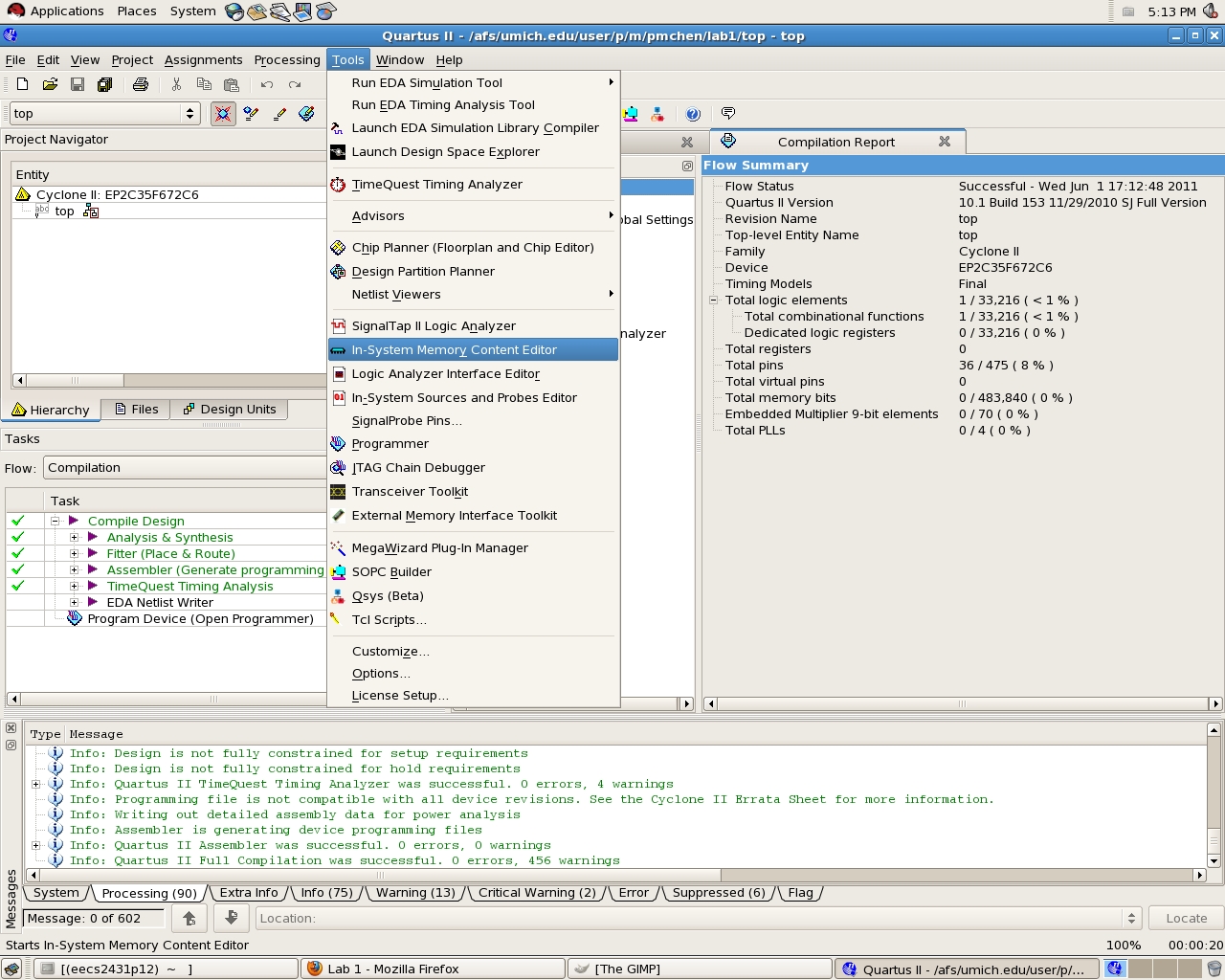Click the Location input field
Image resolution: width=1225 pixels, height=980 pixels.
pos(698,919)
